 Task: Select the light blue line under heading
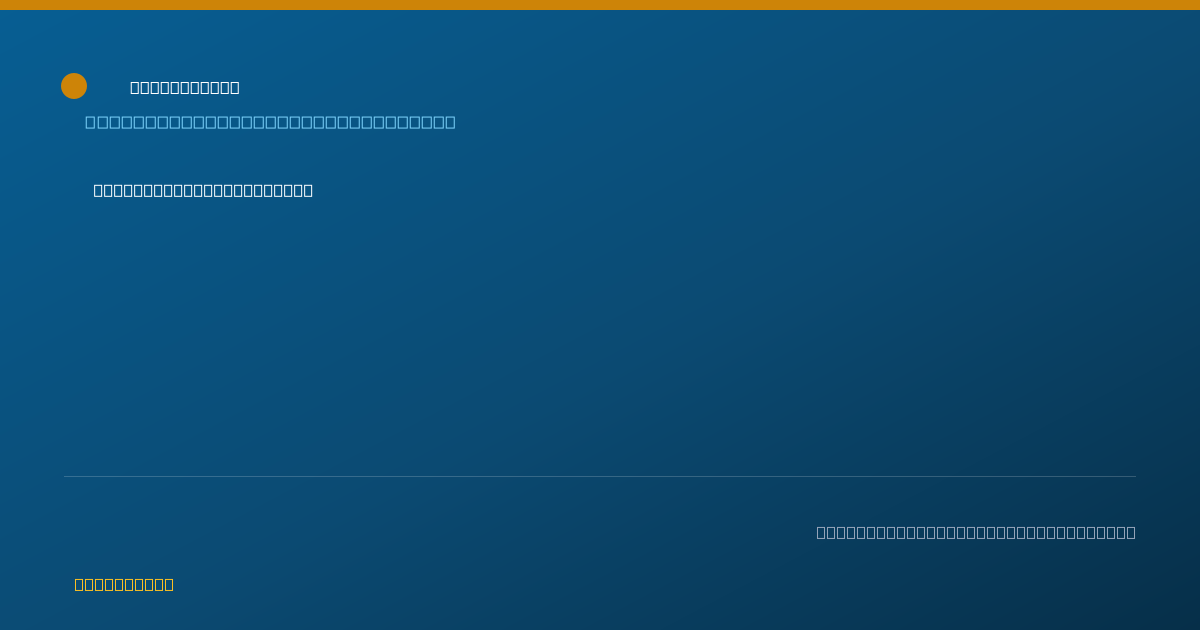point(270,122)
